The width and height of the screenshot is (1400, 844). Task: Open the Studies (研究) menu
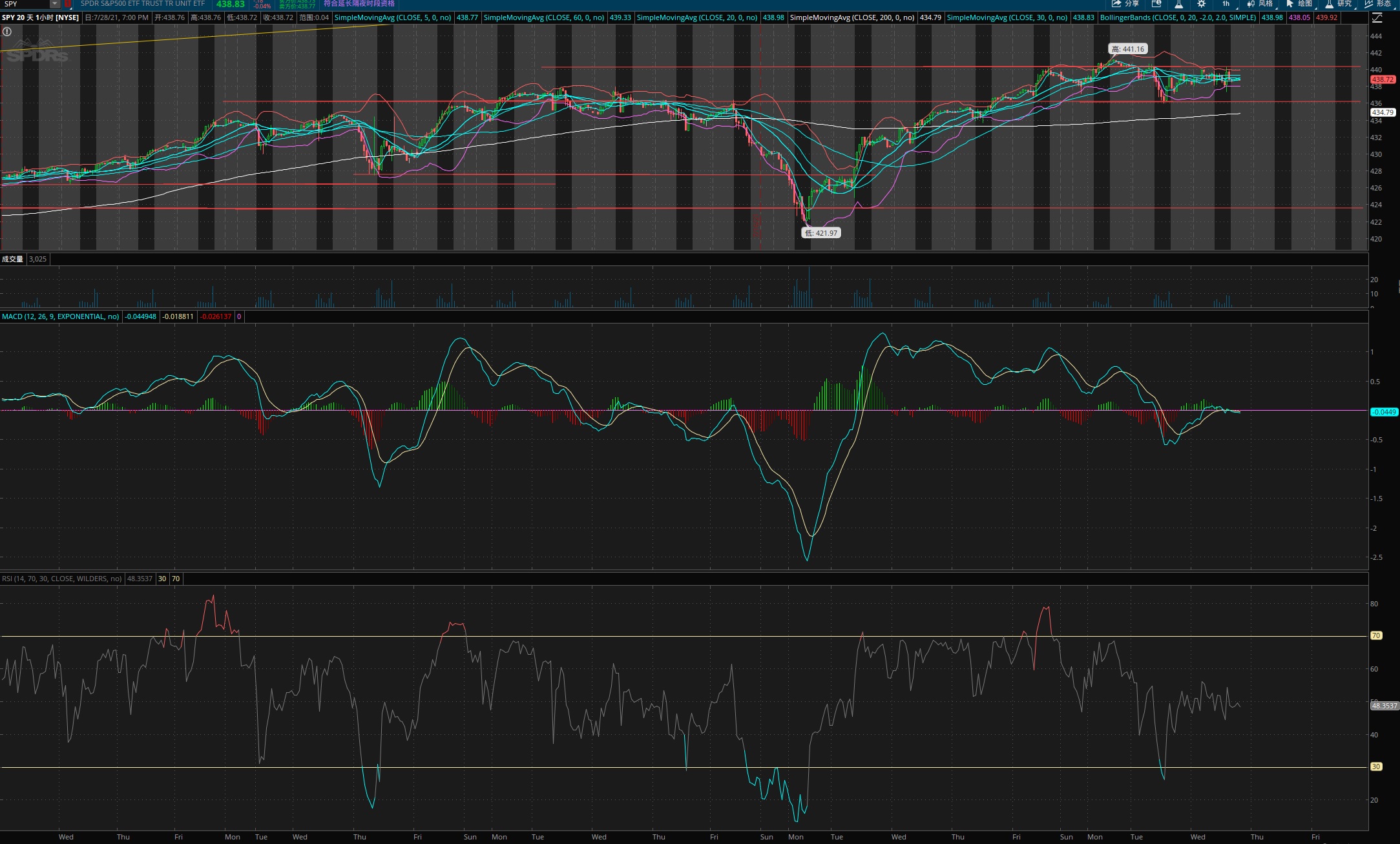[x=1339, y=4]
